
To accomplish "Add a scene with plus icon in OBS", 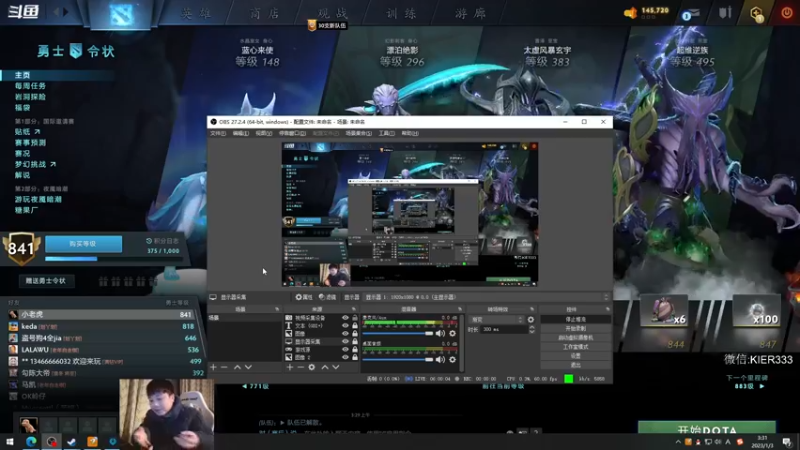I will (213, 367).
